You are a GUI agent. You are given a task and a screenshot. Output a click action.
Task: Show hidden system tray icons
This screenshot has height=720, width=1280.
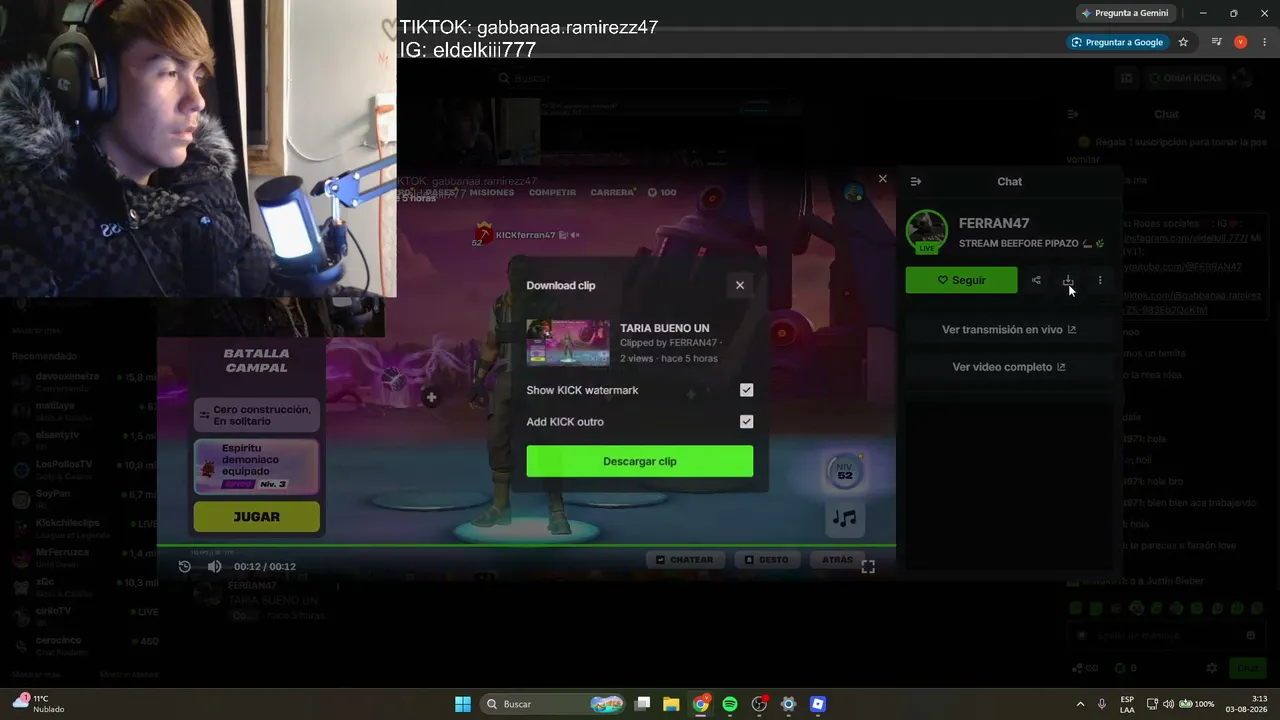(1080, 704)
